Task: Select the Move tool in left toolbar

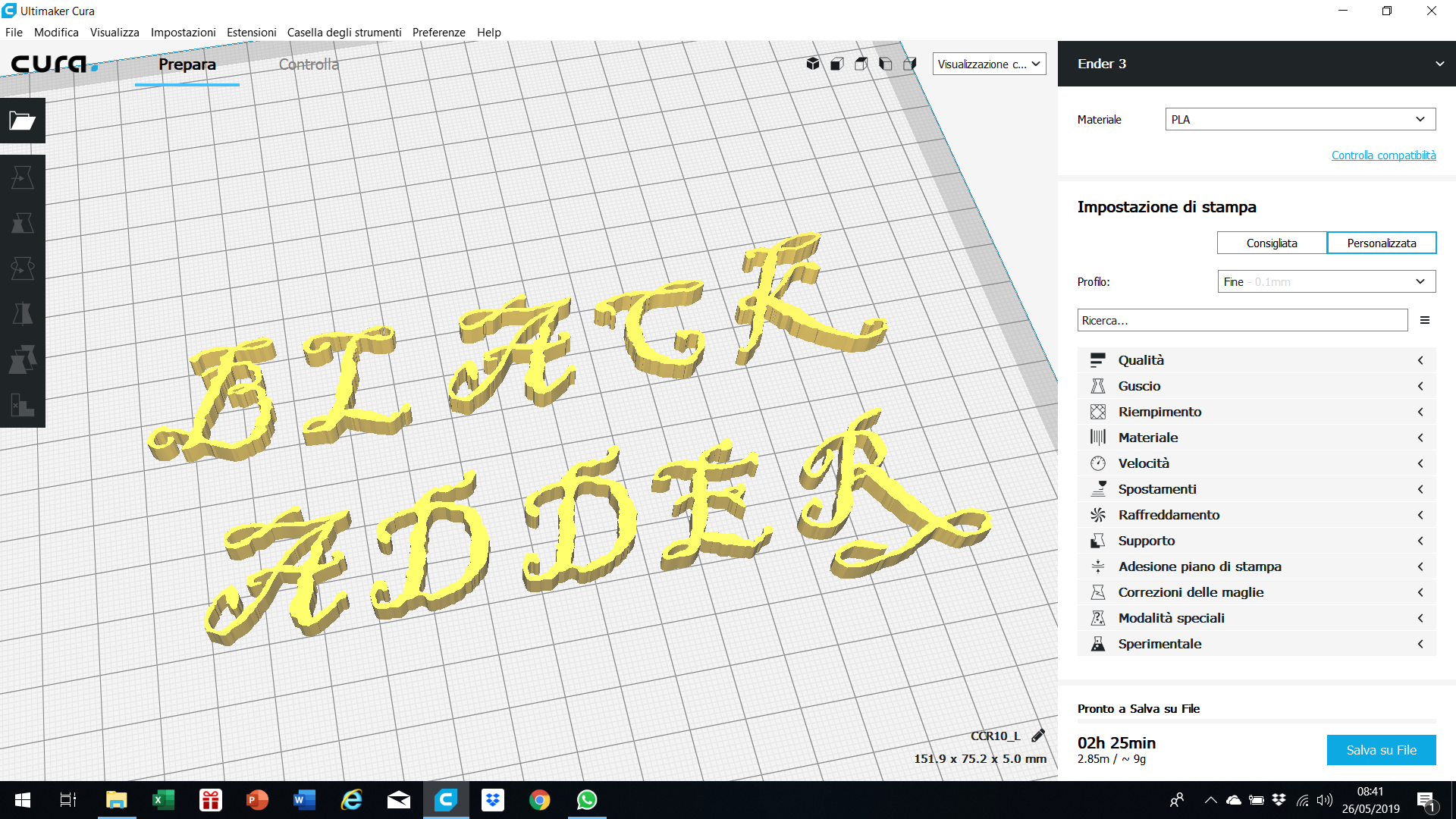Action: point(22,177)
